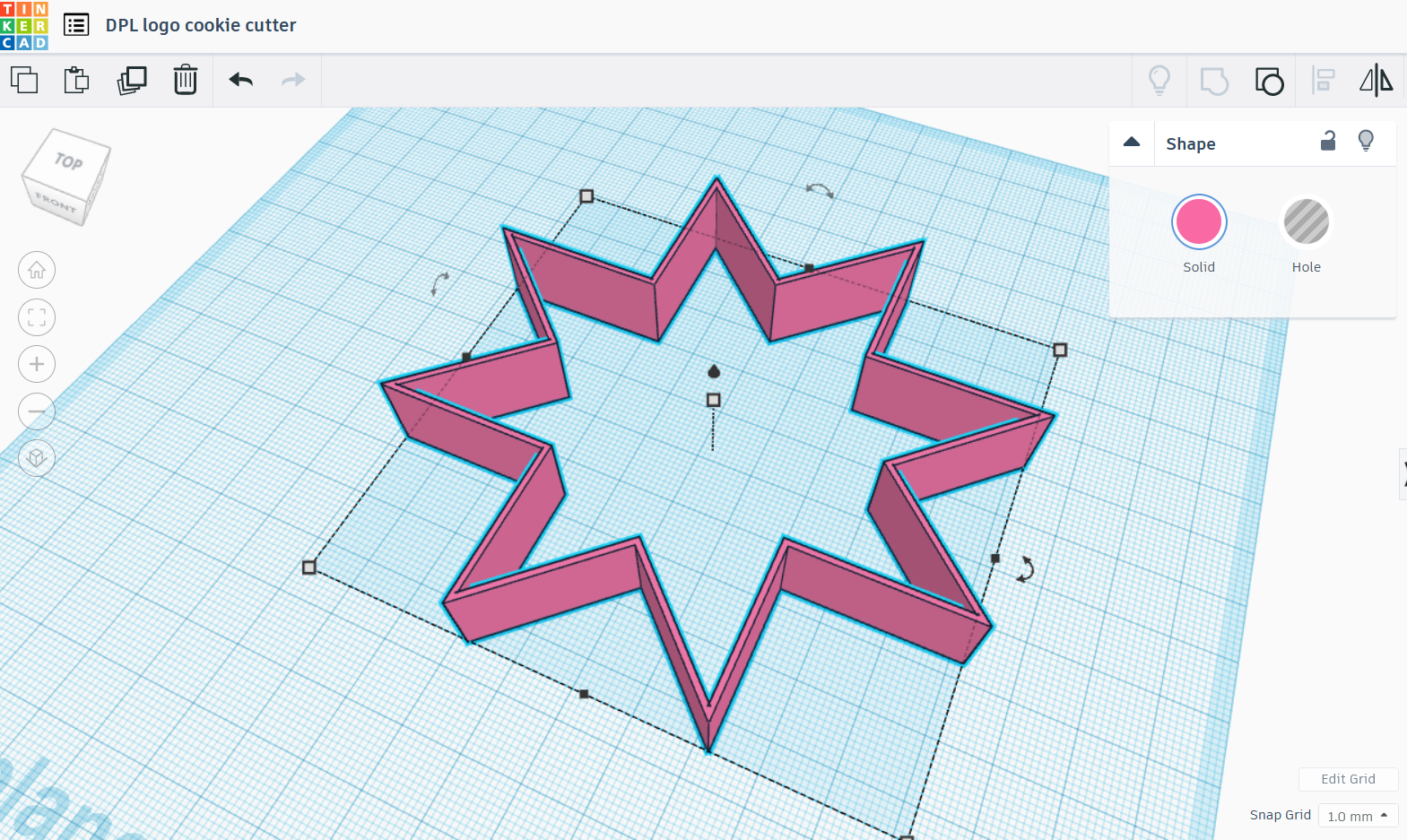1407x840 pixels.
Task: Select the pink Solid color swatch
Action: click(x=1199, y=222)
